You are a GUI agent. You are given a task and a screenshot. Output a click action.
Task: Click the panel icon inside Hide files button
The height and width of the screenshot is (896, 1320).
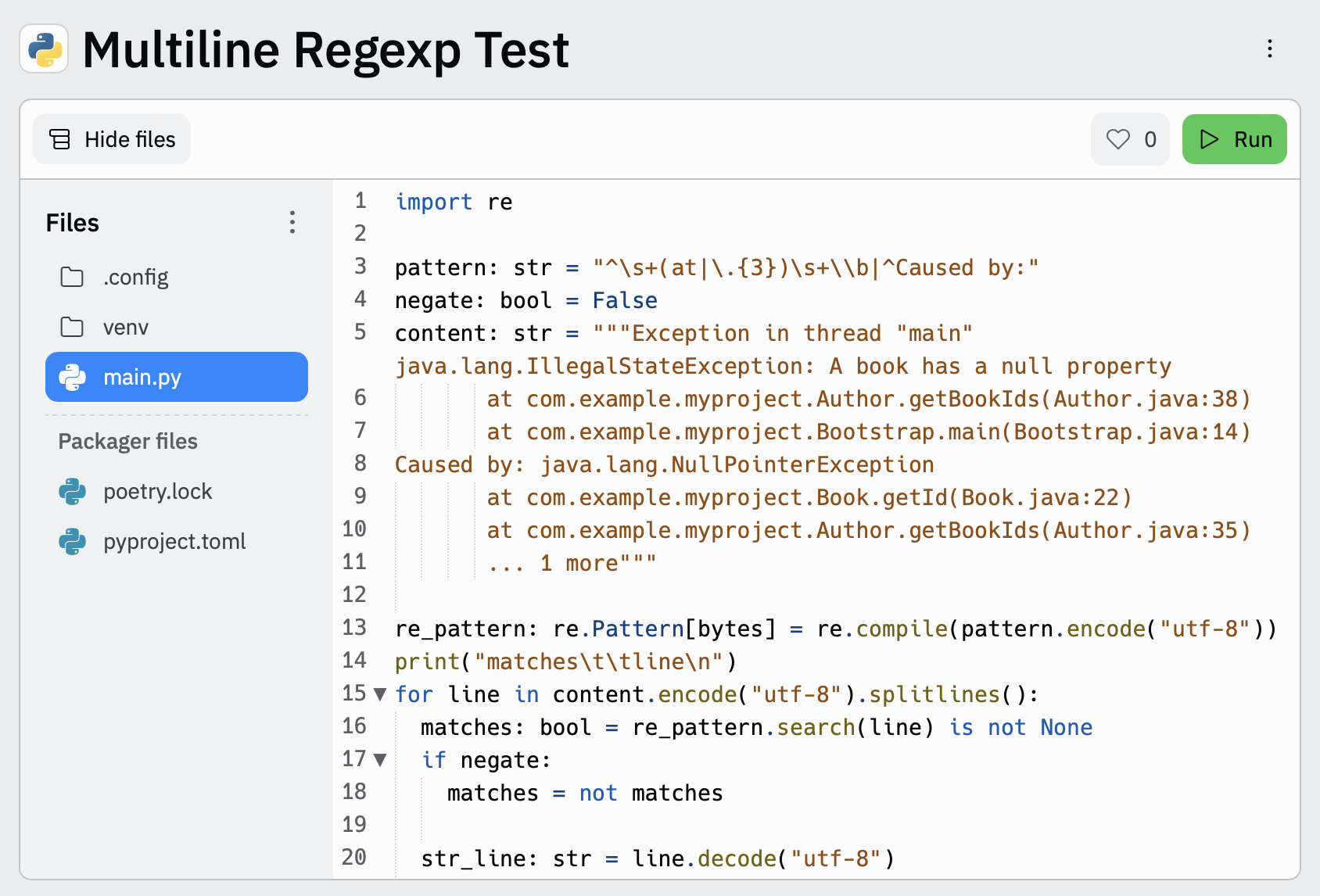pyautogui.click(x=59, y=138)
